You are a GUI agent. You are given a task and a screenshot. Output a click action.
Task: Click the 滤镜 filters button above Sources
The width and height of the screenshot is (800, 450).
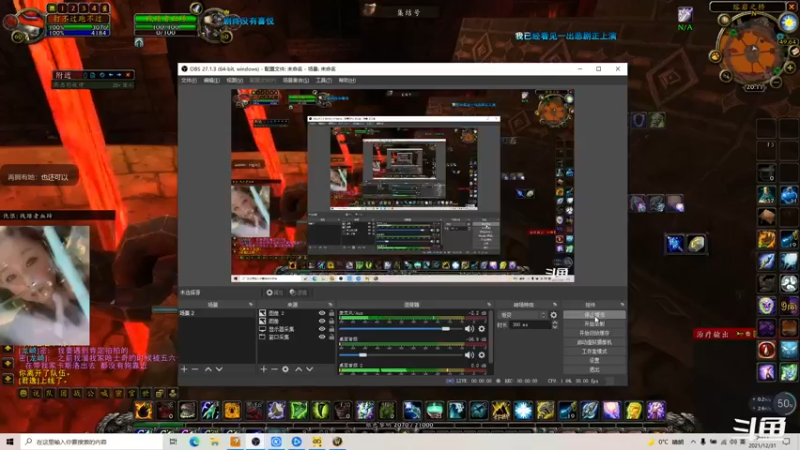tap(298, 292)
